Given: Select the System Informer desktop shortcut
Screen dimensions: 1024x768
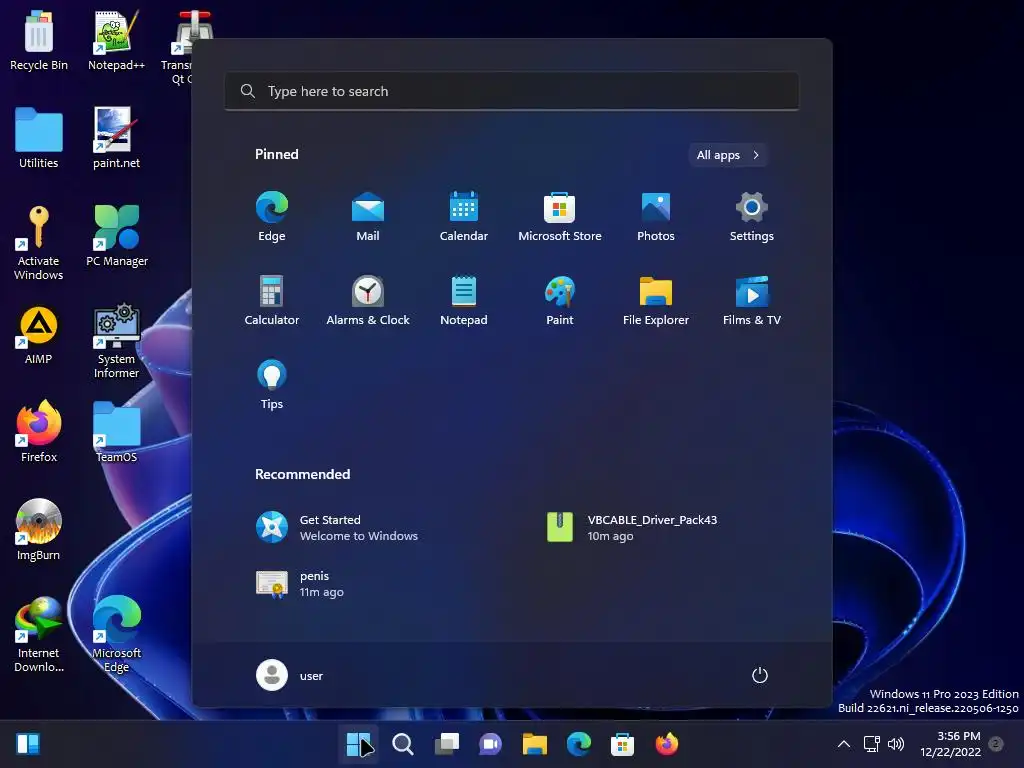Looking at the screenshot, I should tap(116, 341).
